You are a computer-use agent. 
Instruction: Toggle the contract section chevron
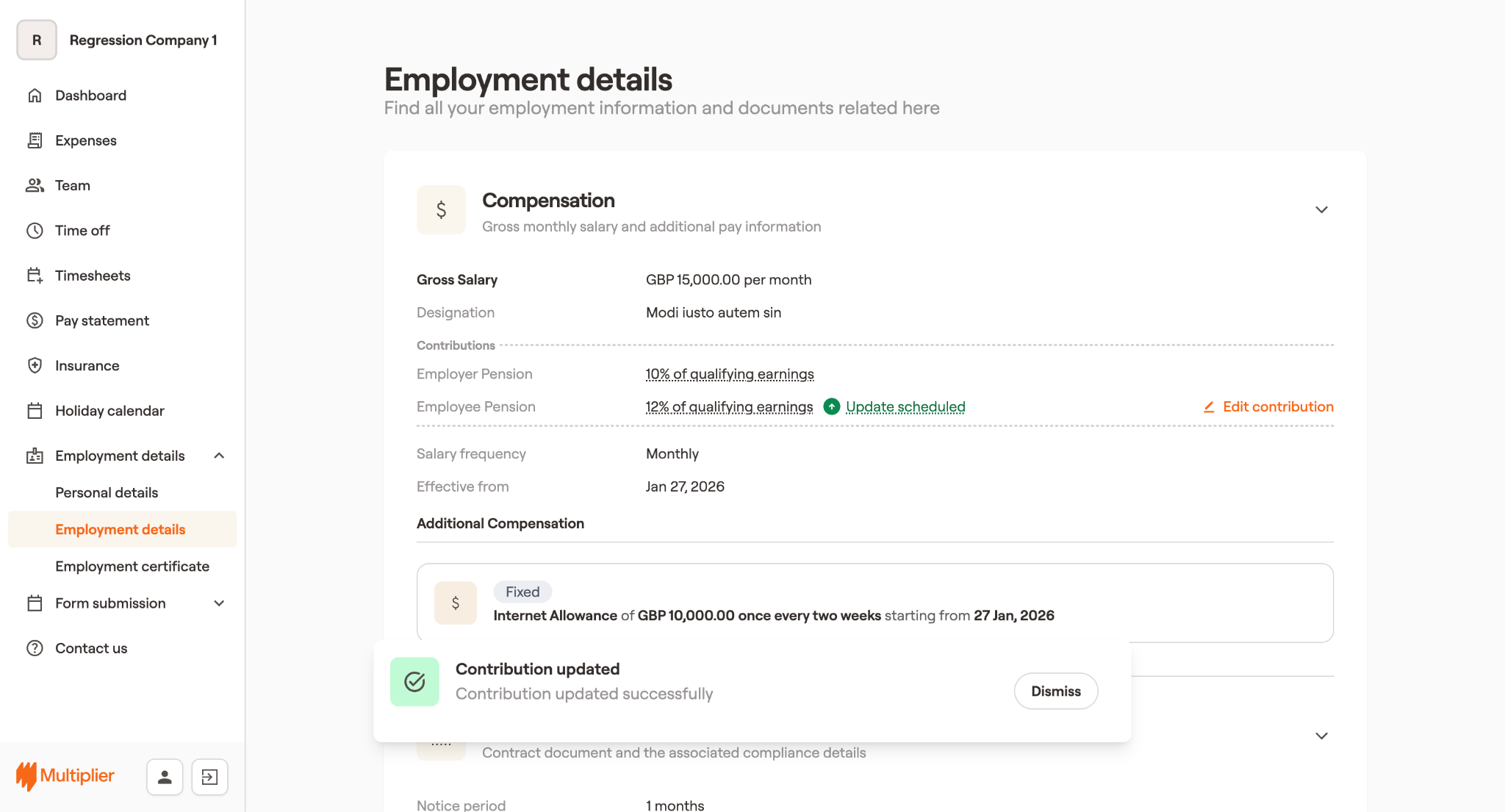(x=1321, y=736)
